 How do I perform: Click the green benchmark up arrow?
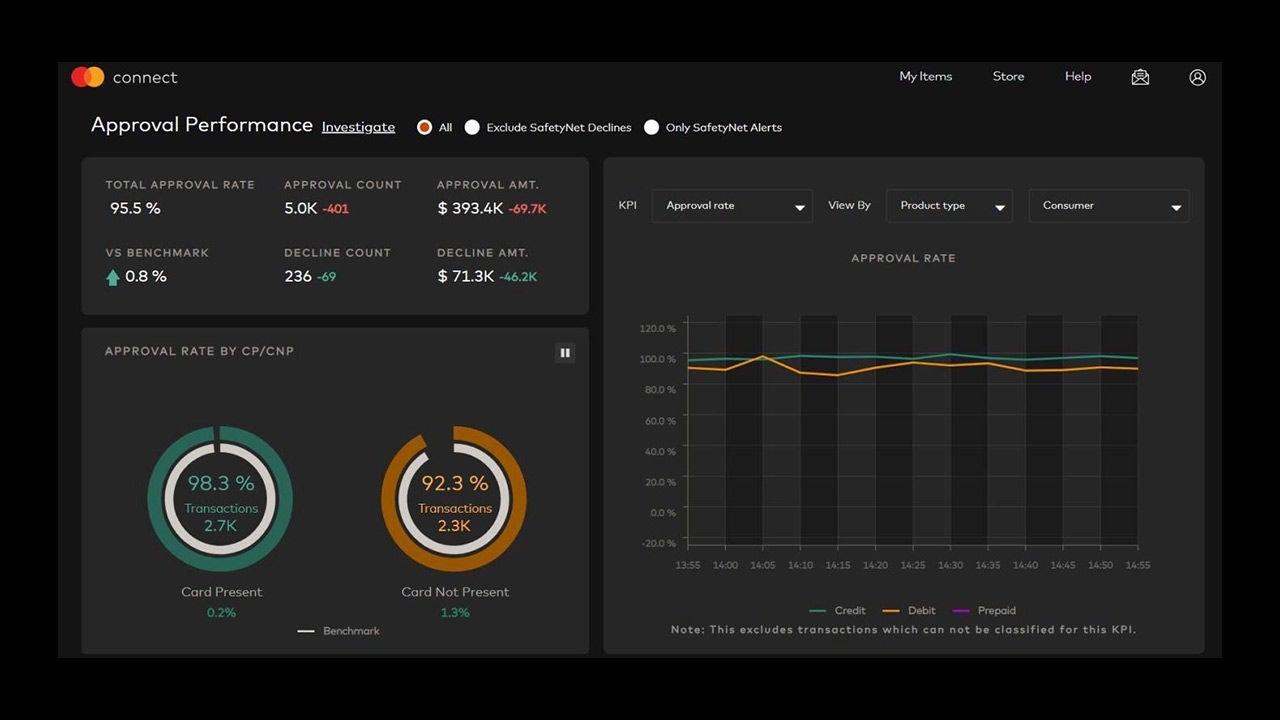tap(113, 277)
